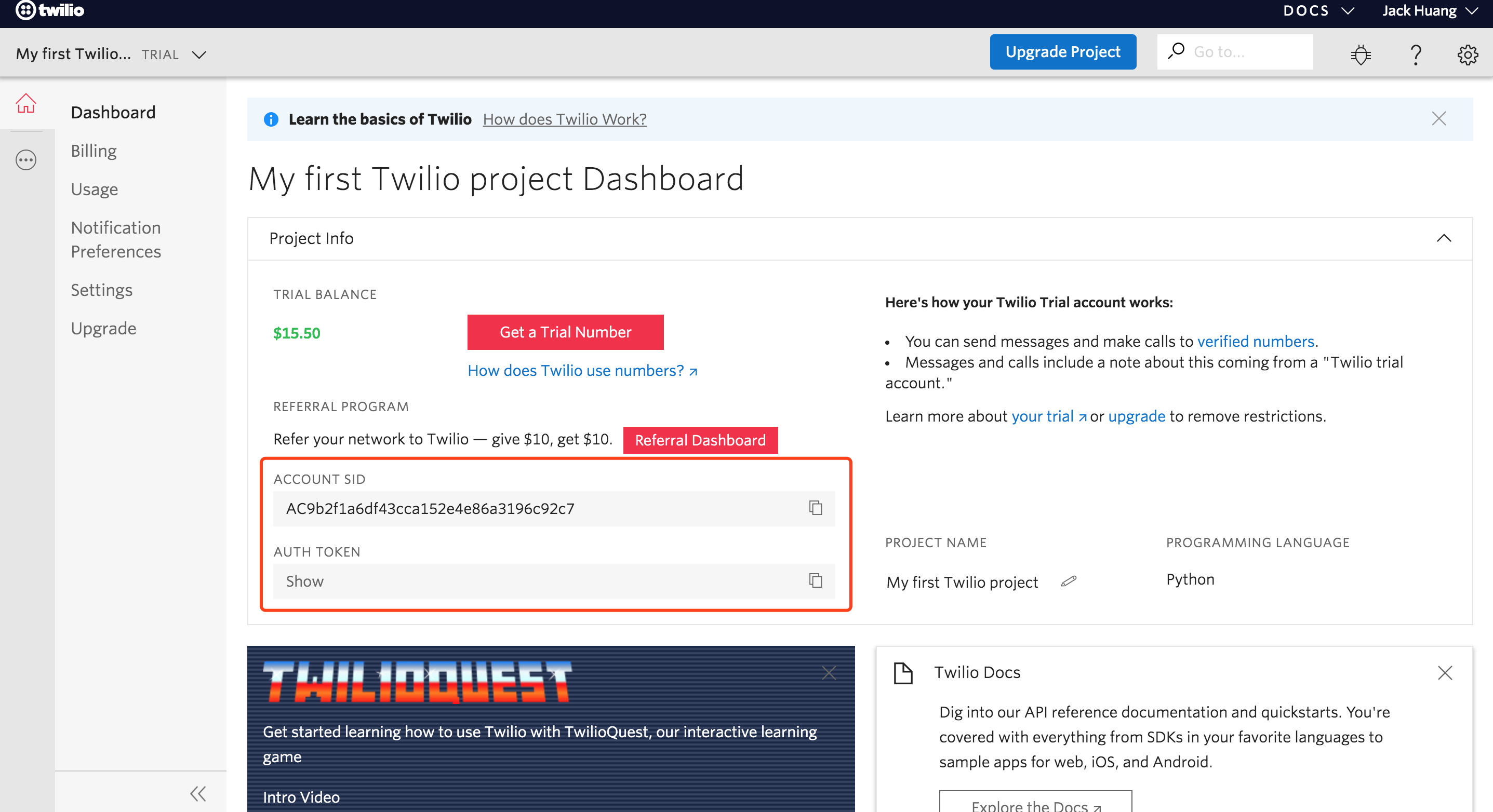
Task: Open the all products ellipsis icon
Action: pos(26,160)
